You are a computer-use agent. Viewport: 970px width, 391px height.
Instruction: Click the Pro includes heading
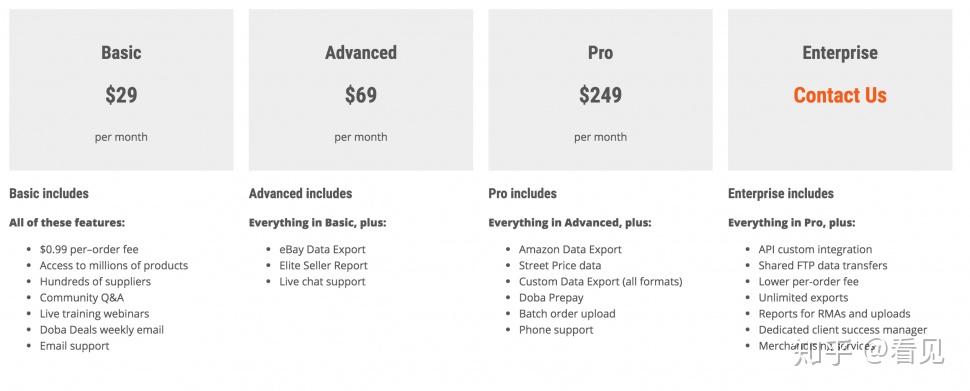[523, 194]
